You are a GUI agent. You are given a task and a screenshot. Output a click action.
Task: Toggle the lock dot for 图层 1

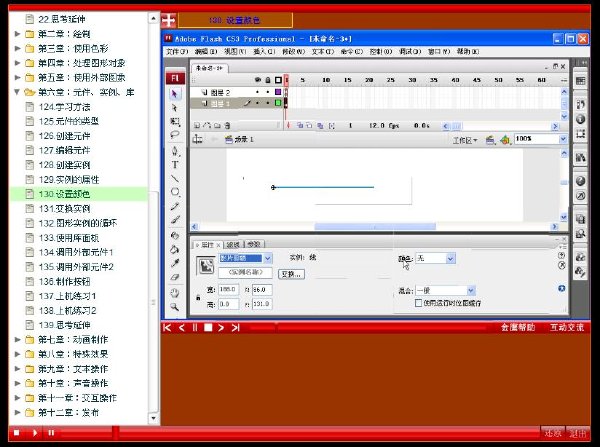click(268, 103)
